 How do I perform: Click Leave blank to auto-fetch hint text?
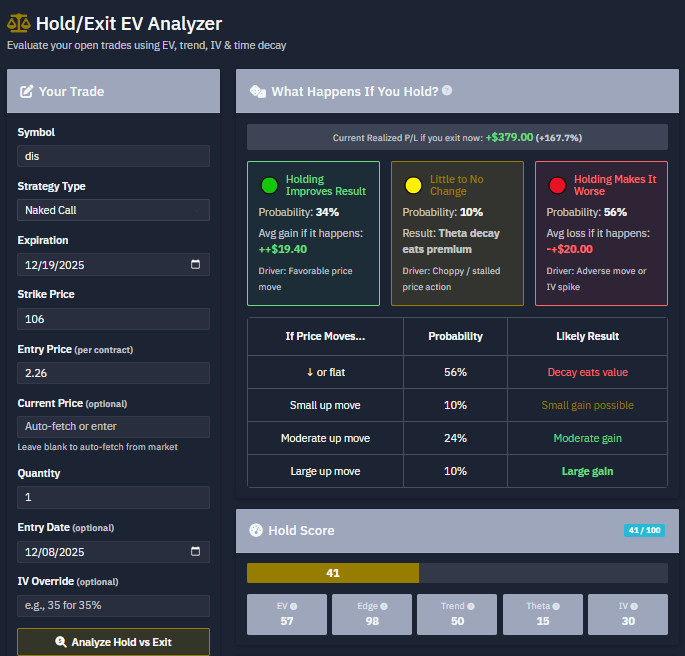click(97, 447)
